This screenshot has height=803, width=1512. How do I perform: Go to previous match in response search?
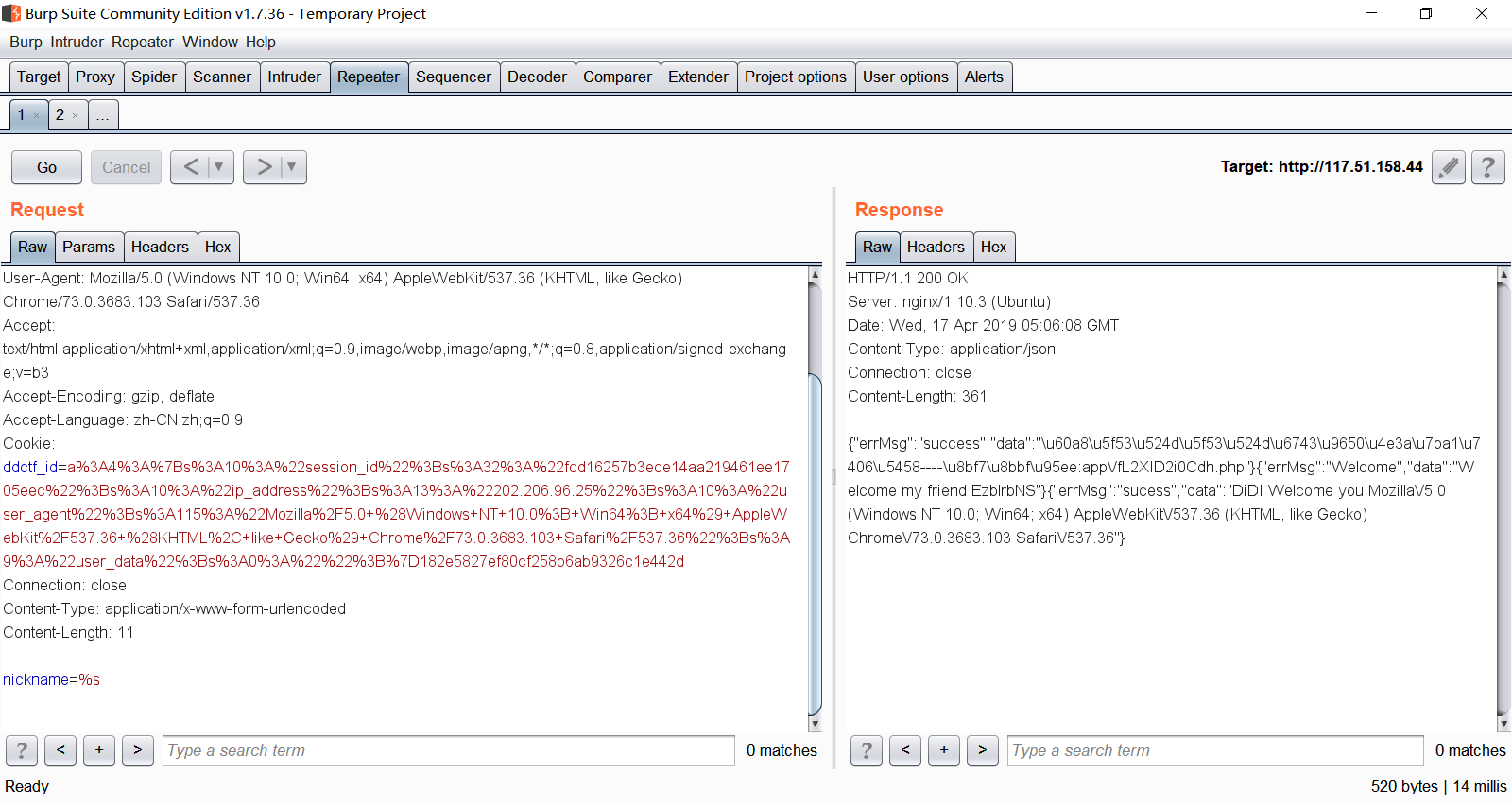(x=905, y=751)
